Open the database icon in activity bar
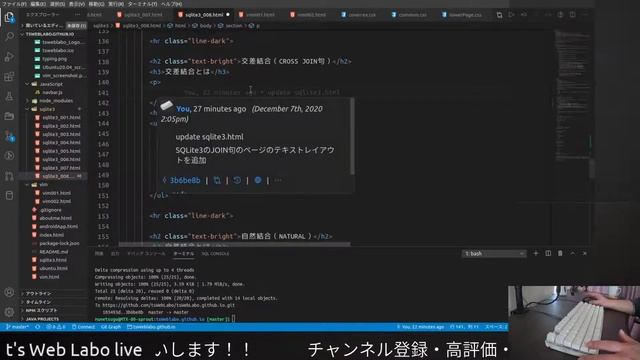 [9, 196]
